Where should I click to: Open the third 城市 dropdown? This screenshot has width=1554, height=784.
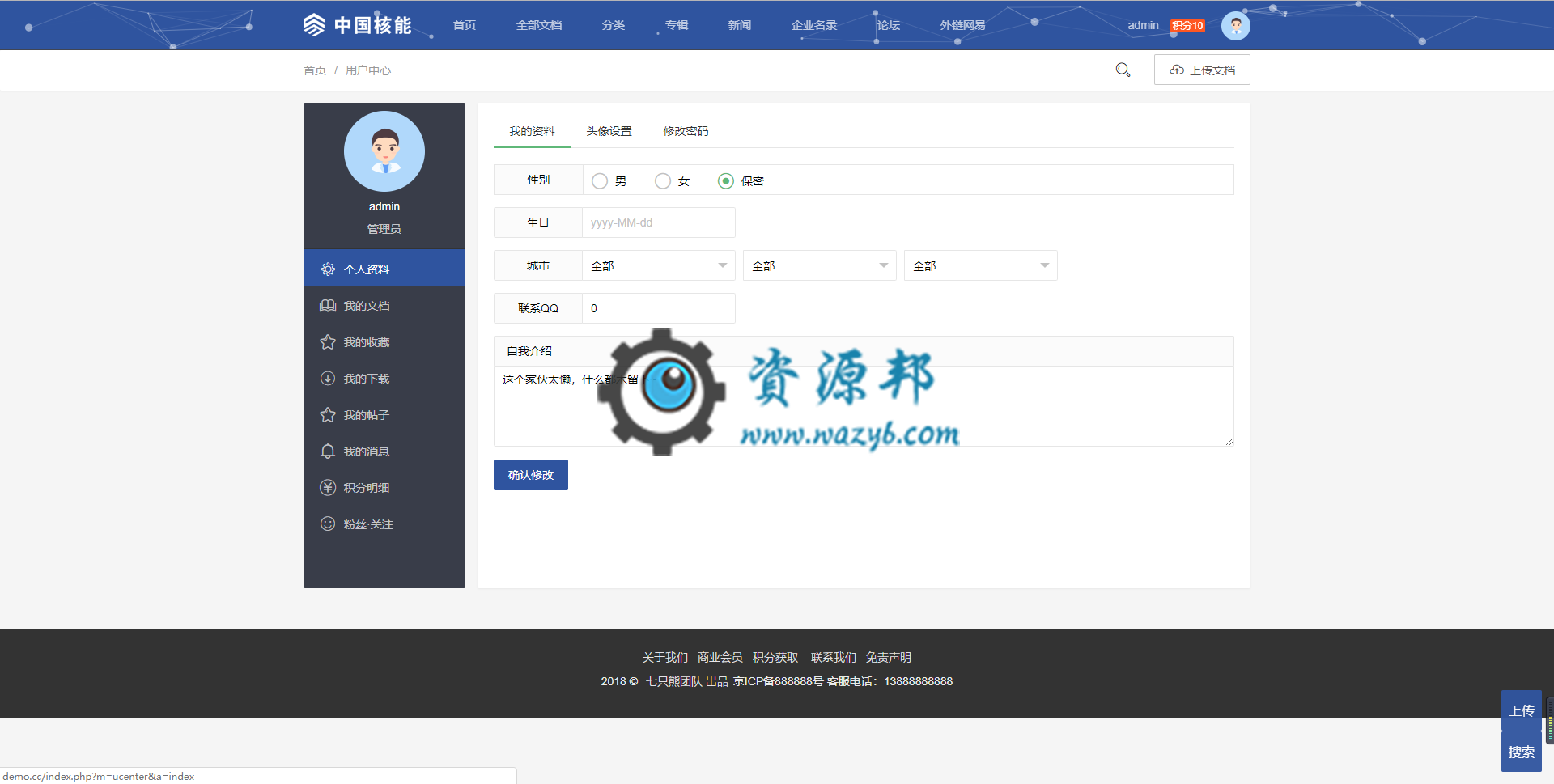pos(981,265)
